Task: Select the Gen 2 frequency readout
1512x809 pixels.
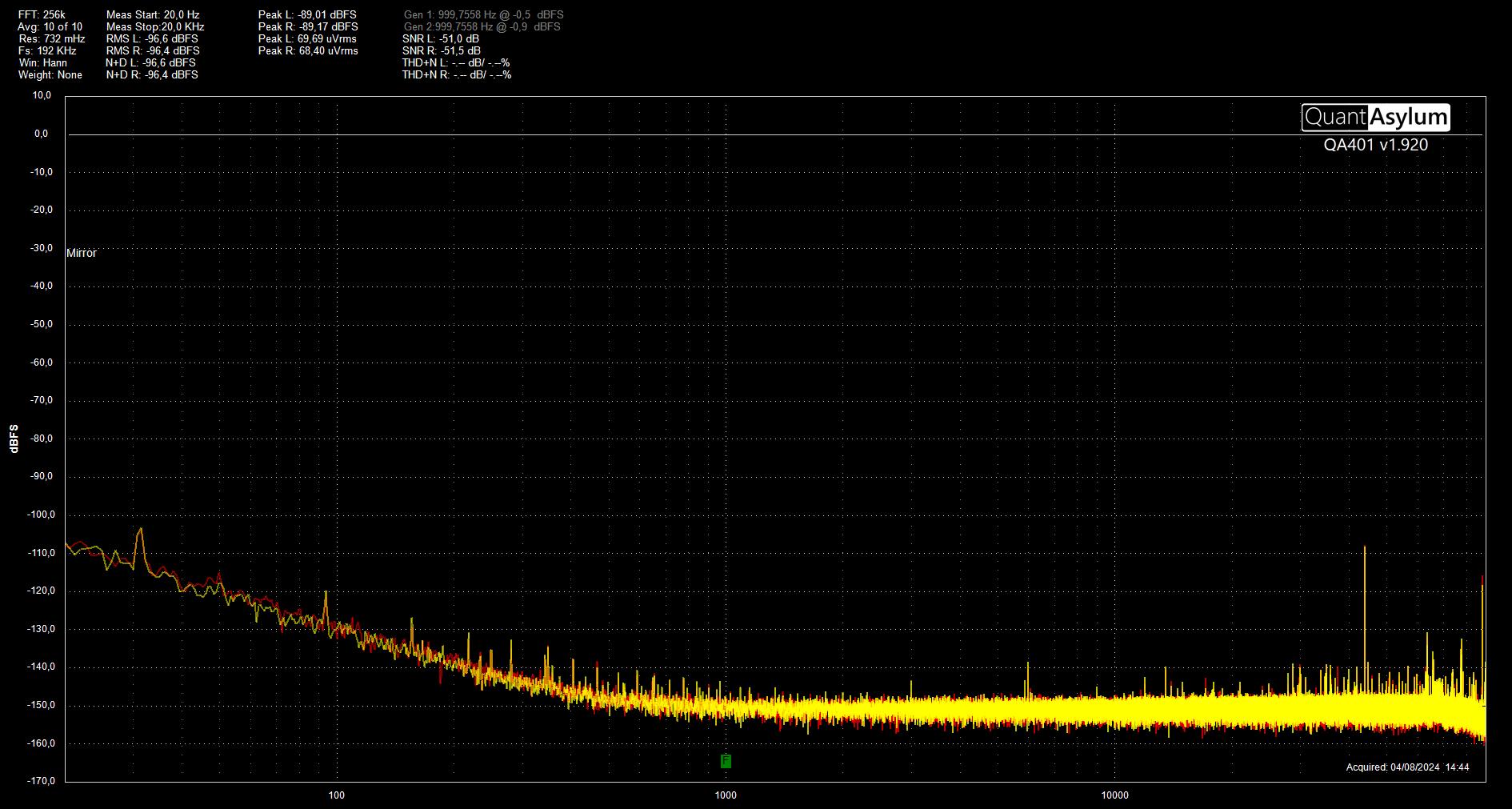Action: (482, 27)
